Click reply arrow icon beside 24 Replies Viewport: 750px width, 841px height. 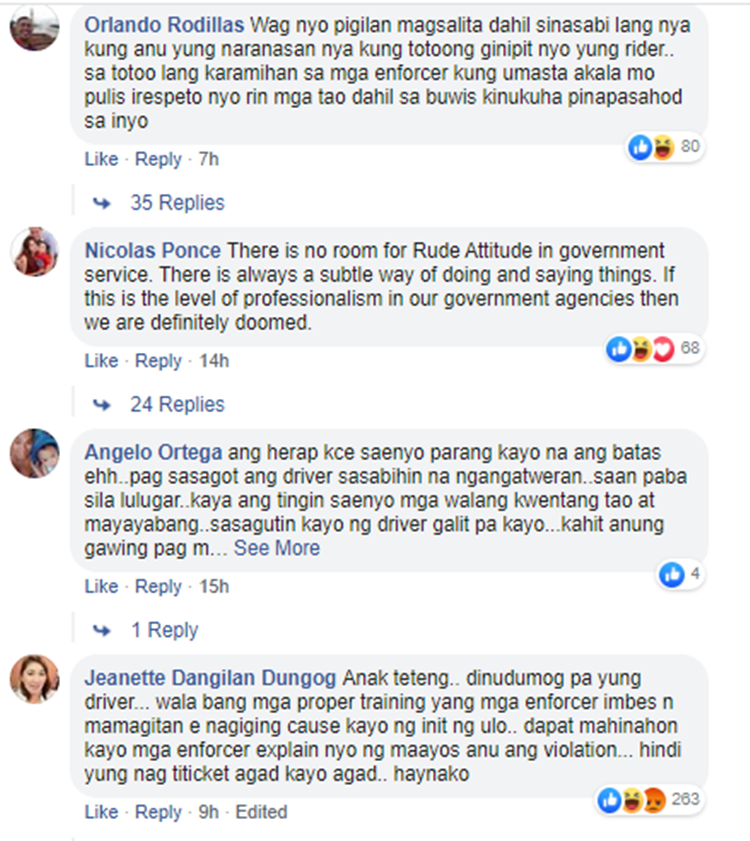102,405
